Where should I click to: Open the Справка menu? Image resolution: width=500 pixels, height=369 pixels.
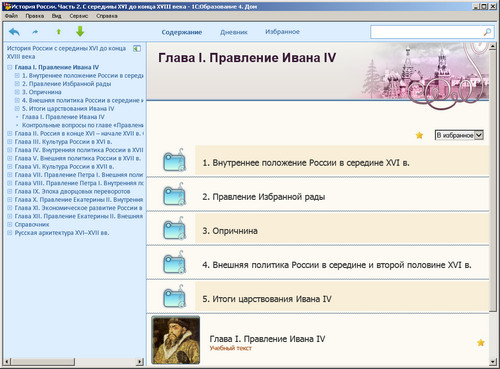pos(107,16)
